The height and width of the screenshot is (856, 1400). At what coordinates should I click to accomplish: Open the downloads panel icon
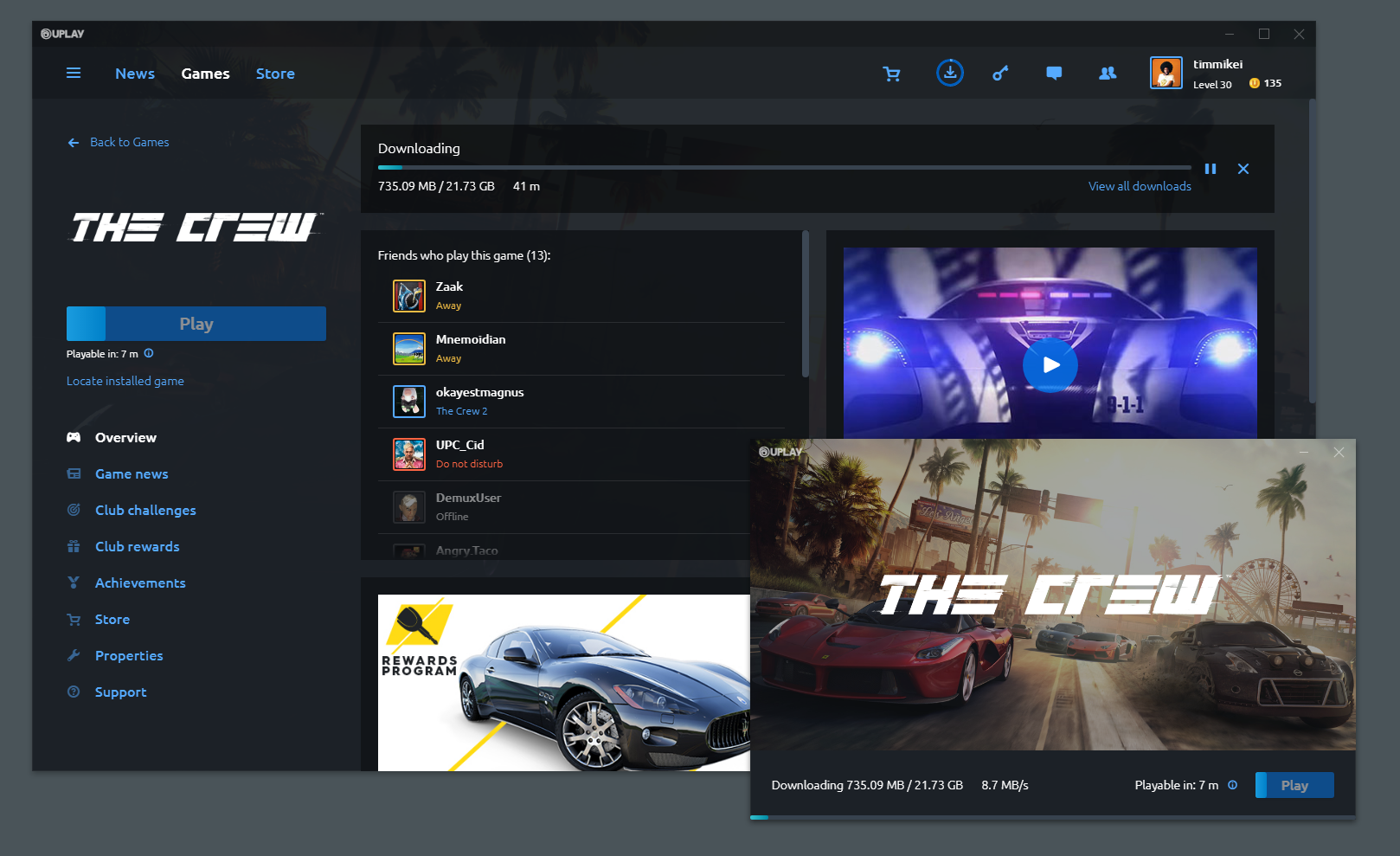click(x=950, y=73)
